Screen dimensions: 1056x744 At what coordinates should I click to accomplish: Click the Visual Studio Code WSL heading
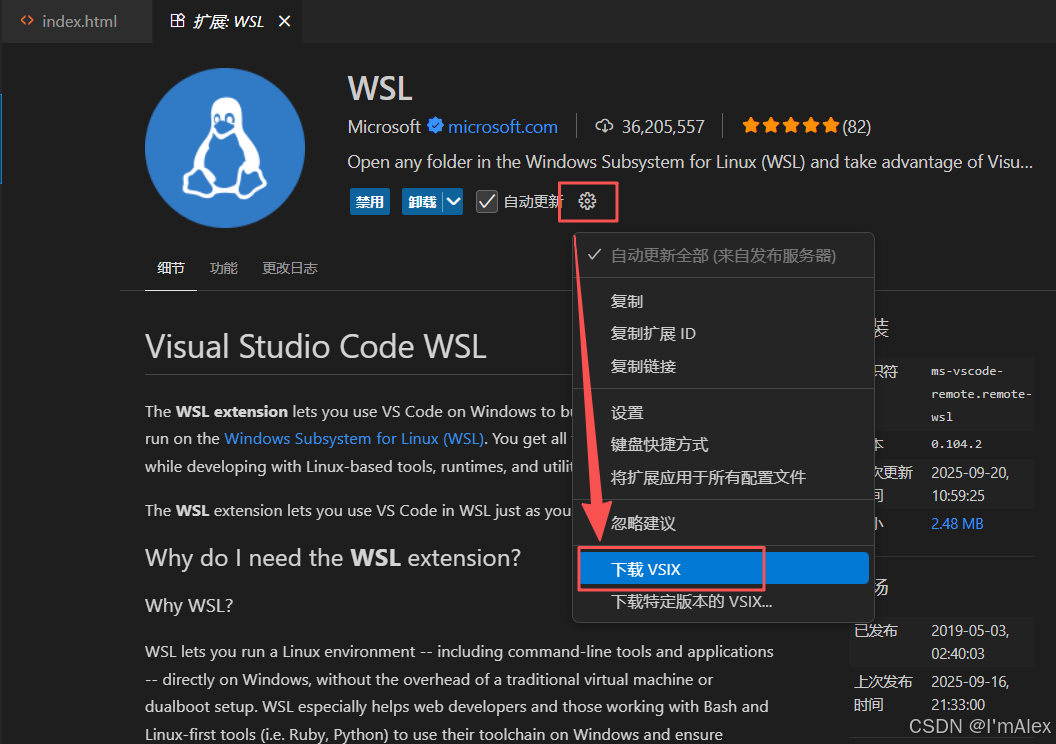(315, 346)
